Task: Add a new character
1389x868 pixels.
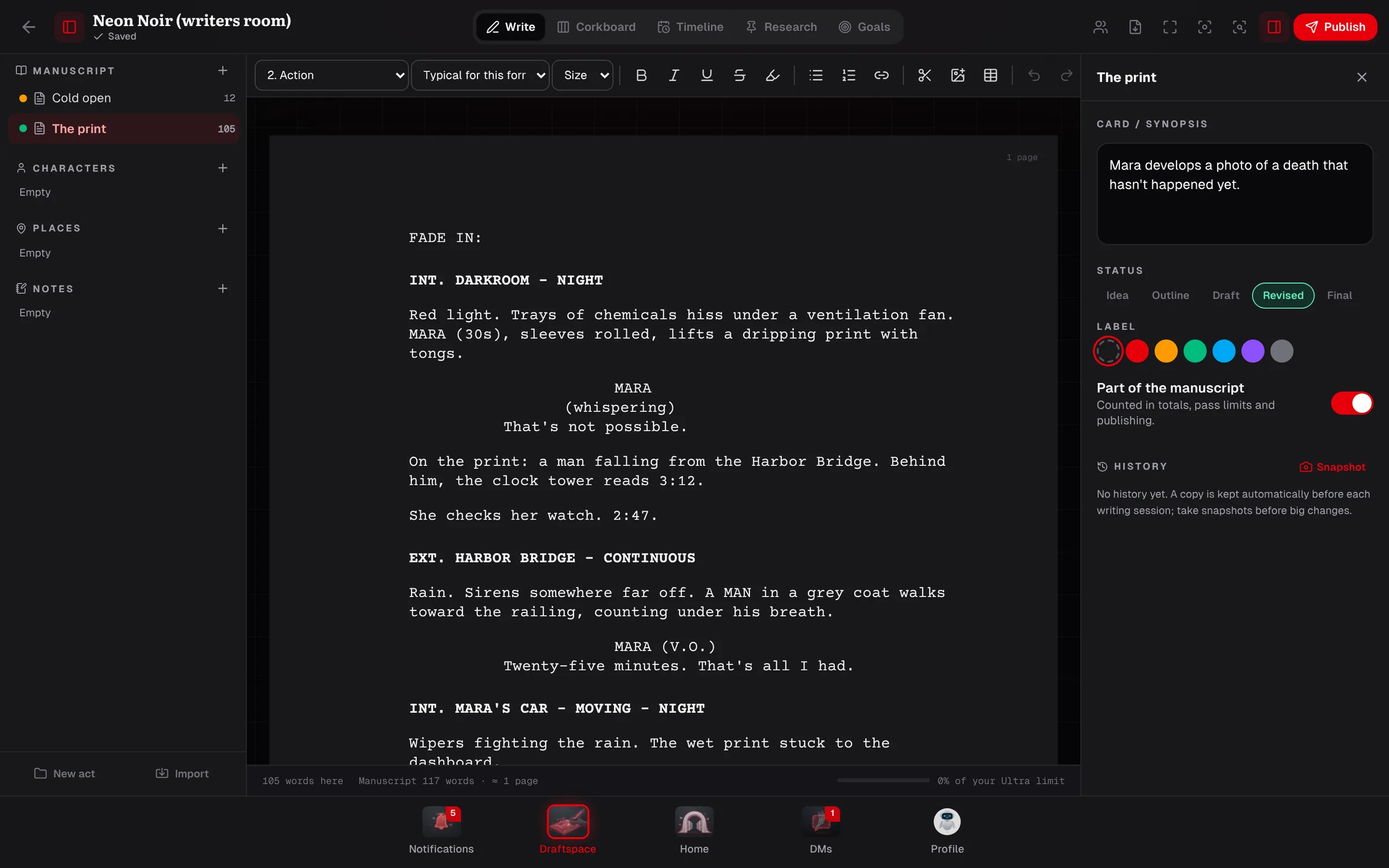Action: (x=223, y=168)
